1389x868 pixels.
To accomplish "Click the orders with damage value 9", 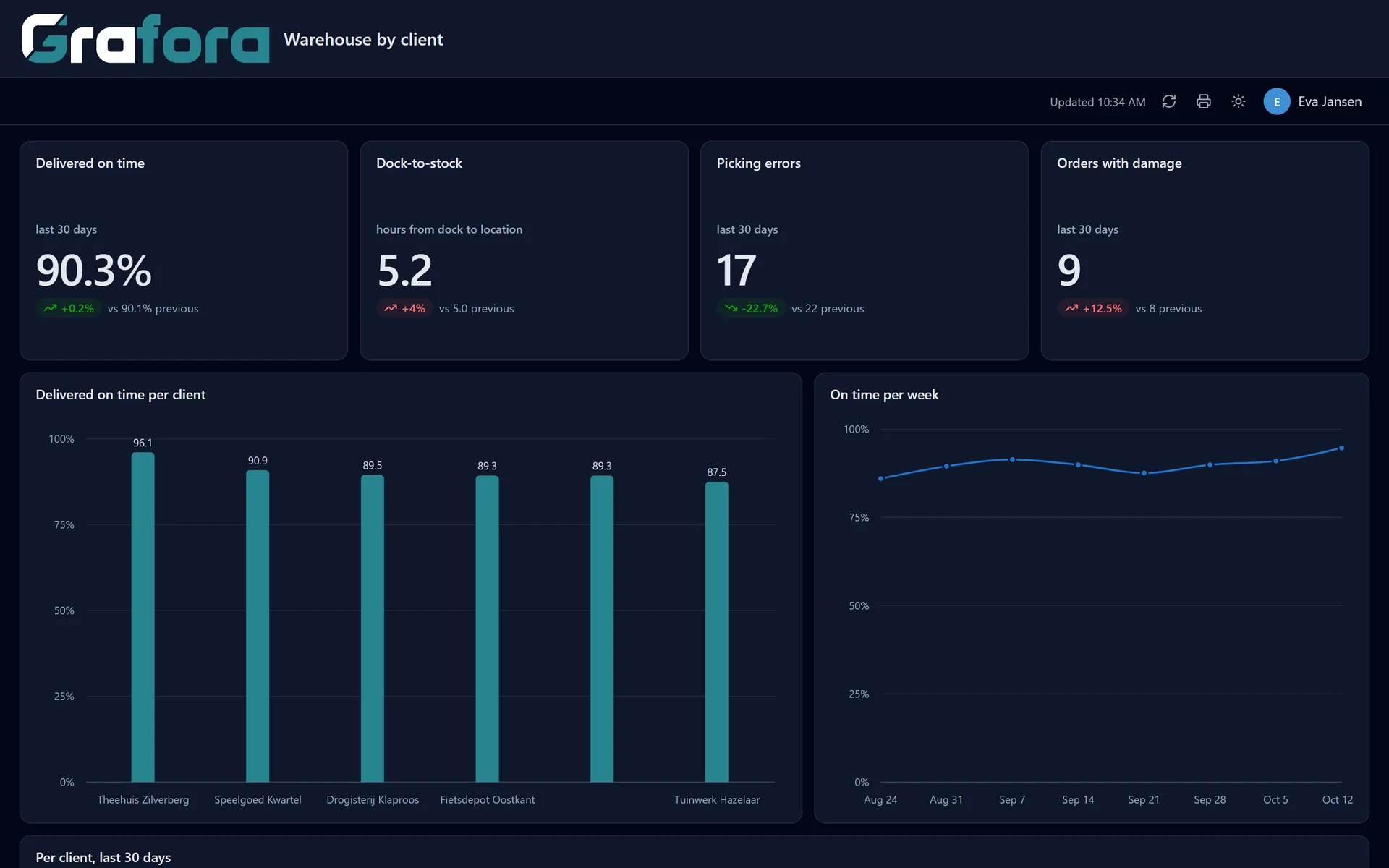I will pyautogui.click(x=1069, y=270).
